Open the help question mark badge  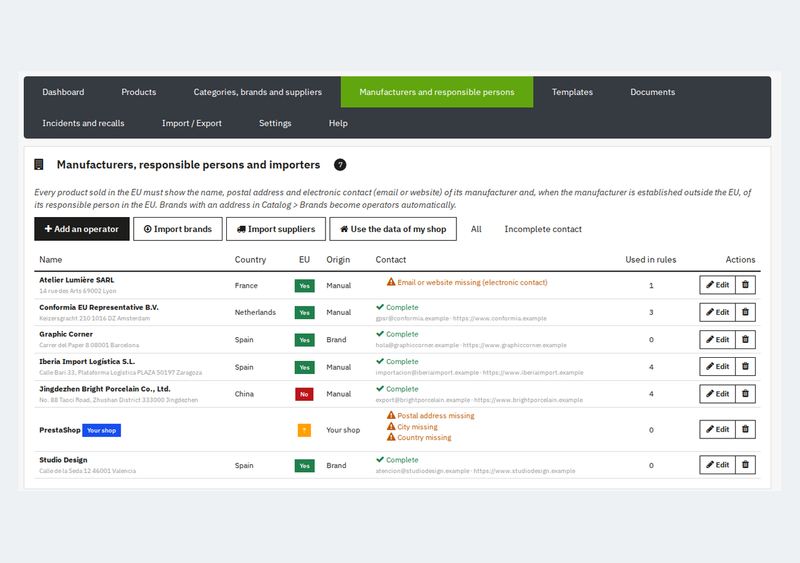coord(340,165)
